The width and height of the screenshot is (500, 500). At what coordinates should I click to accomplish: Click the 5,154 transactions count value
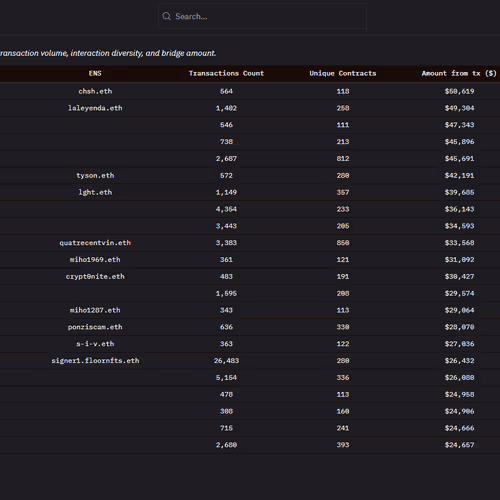226,377
